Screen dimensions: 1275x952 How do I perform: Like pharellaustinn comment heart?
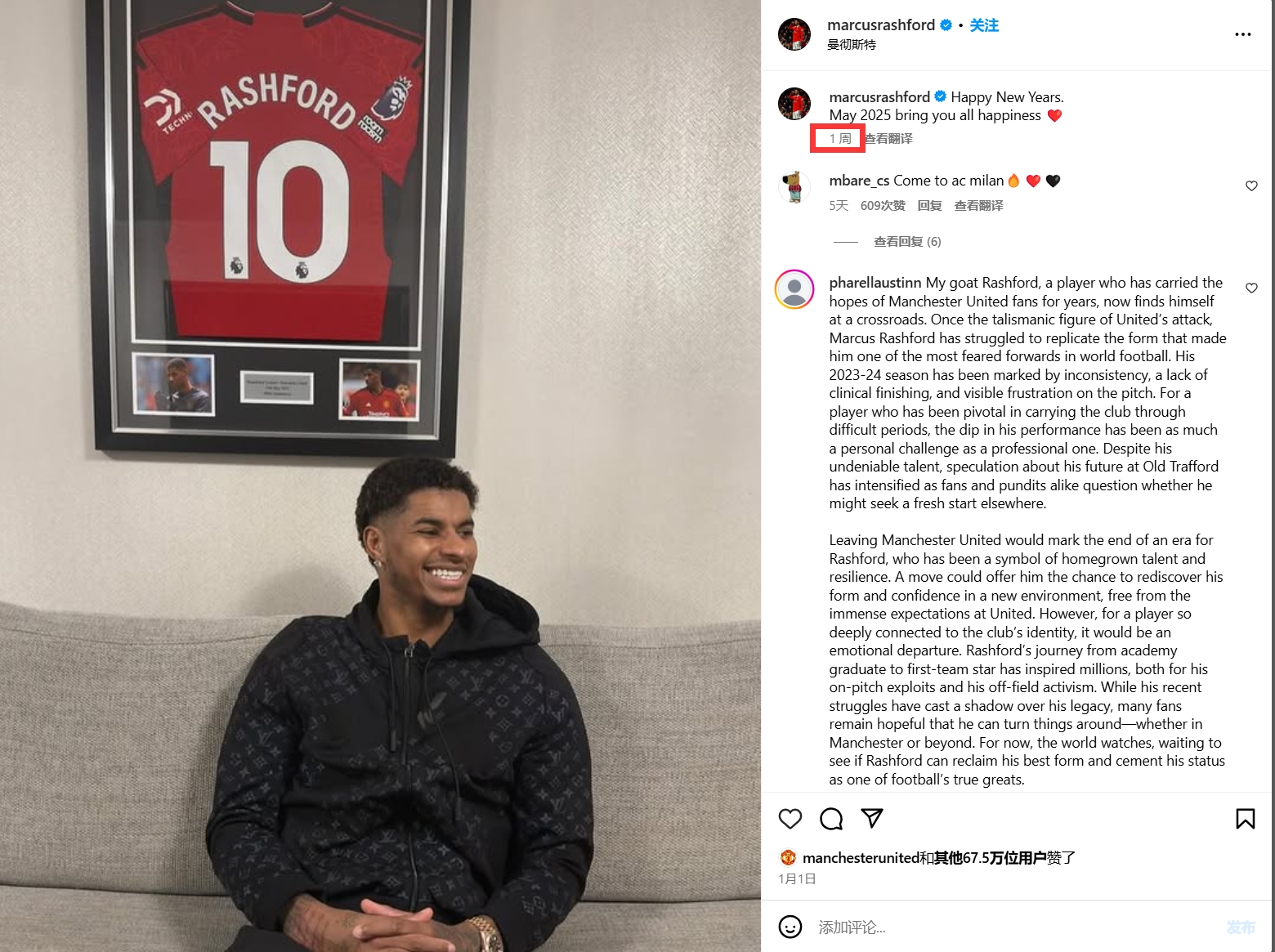(x=1251, y=288)
